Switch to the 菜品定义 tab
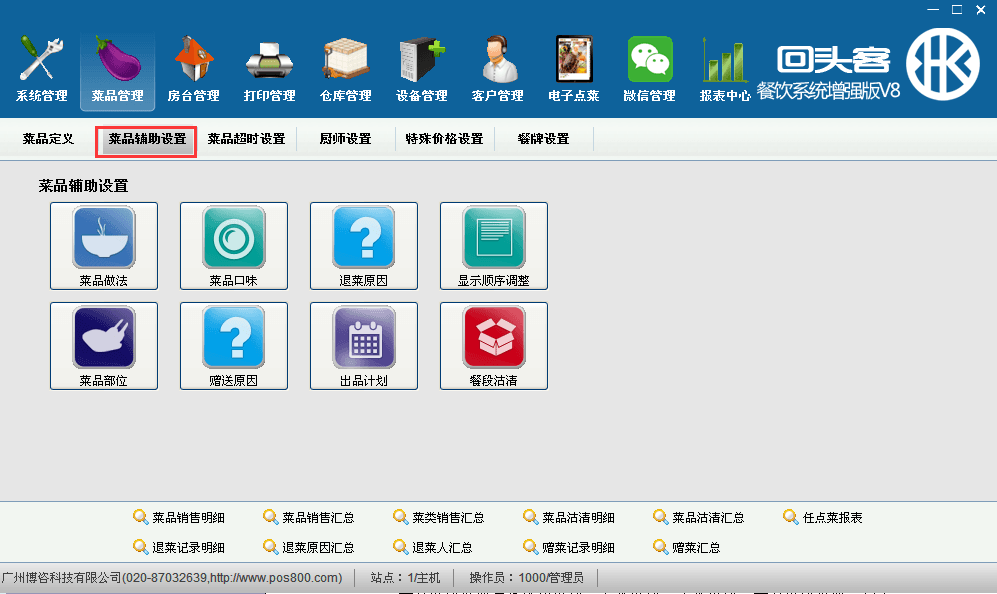This screenshot has height=594, width=997. (x=49, y=139)
